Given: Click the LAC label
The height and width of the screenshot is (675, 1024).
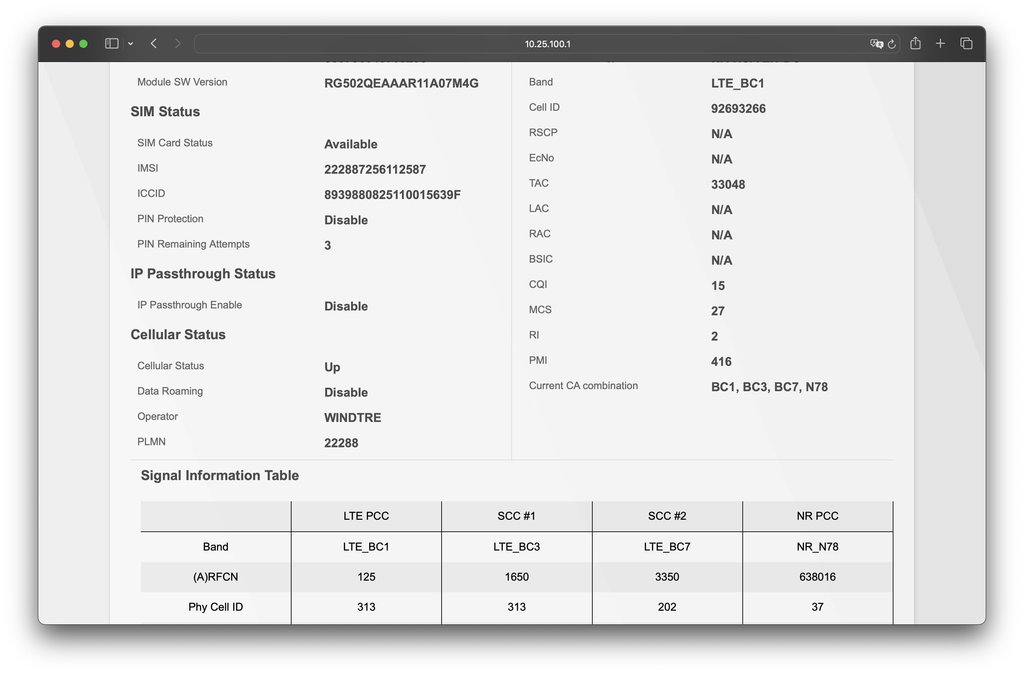Looking at the screenshot, I should 539,208.
